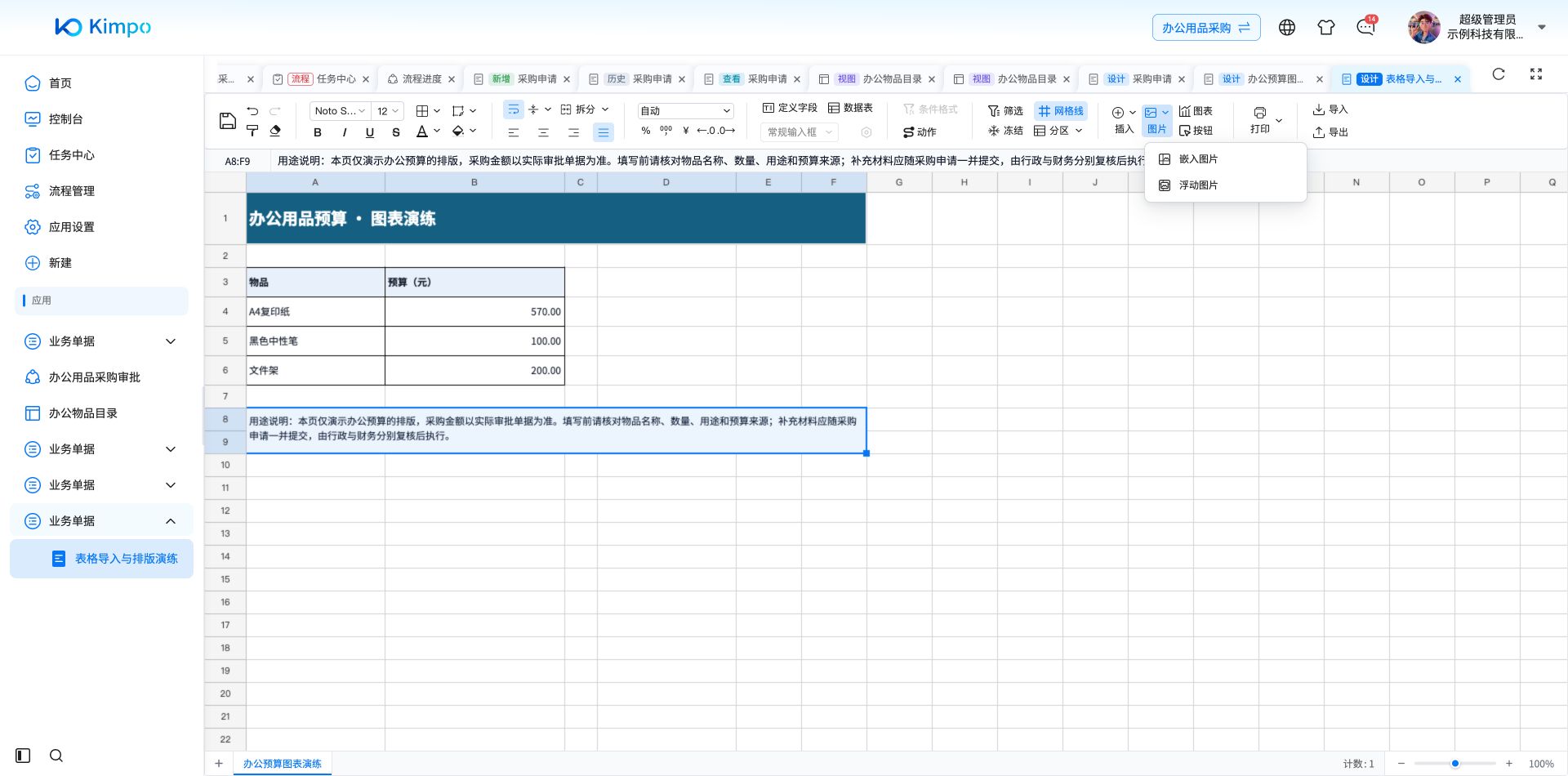Click the 办公用品采购 switch button
The height and width of the screenshot is (776, 1568).
(x=1206, y=28)
